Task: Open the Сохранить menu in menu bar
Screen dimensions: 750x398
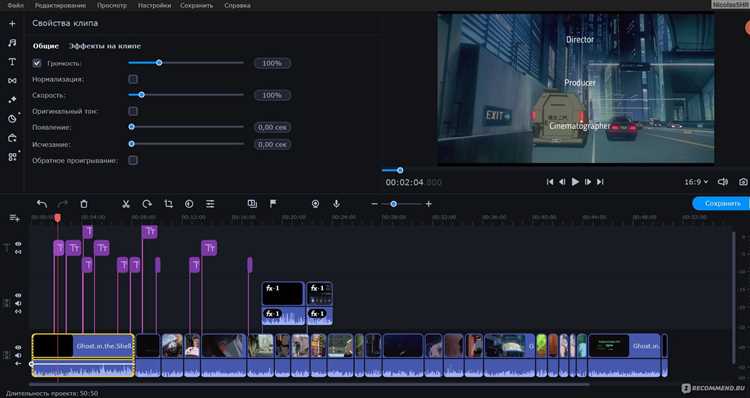Action: tap(197, 5)
